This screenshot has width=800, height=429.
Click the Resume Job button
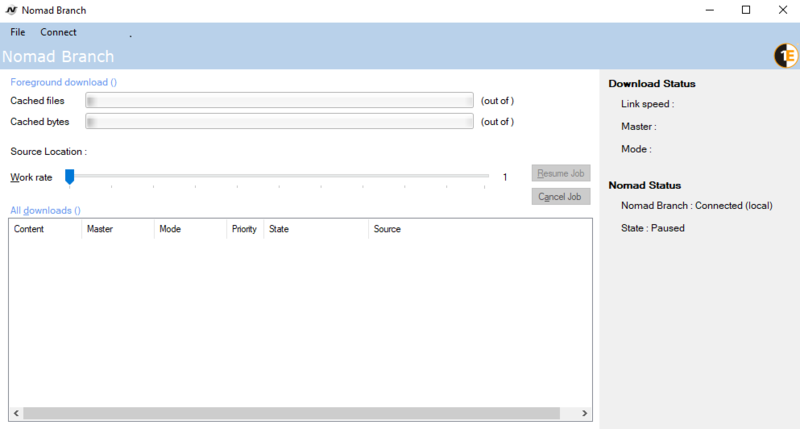click(561, 174)
